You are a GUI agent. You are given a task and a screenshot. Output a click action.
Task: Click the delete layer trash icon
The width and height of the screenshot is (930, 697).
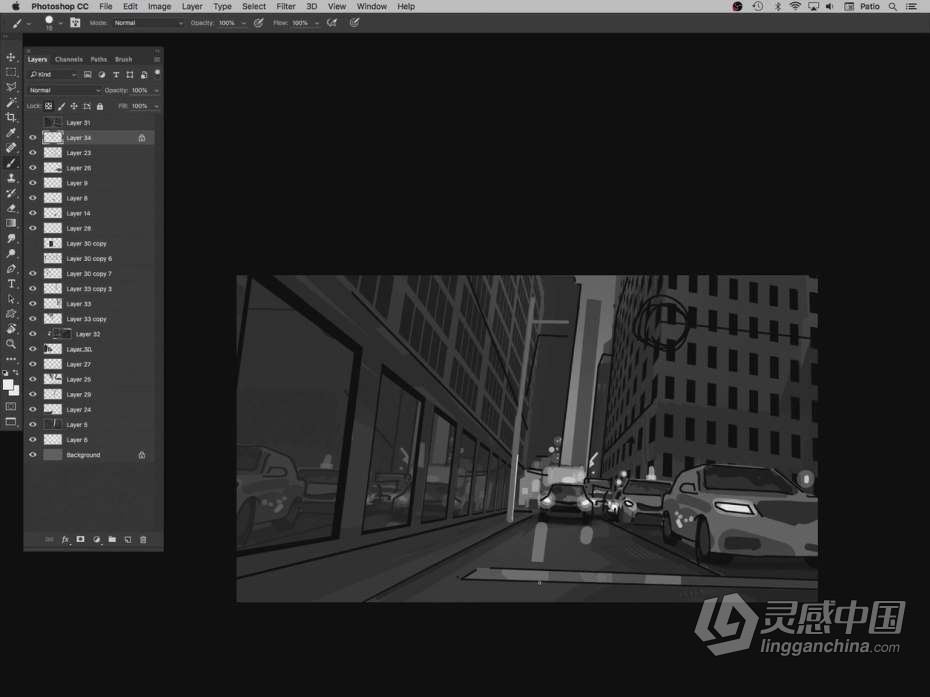pyautogui.click(x=143, y=540)
